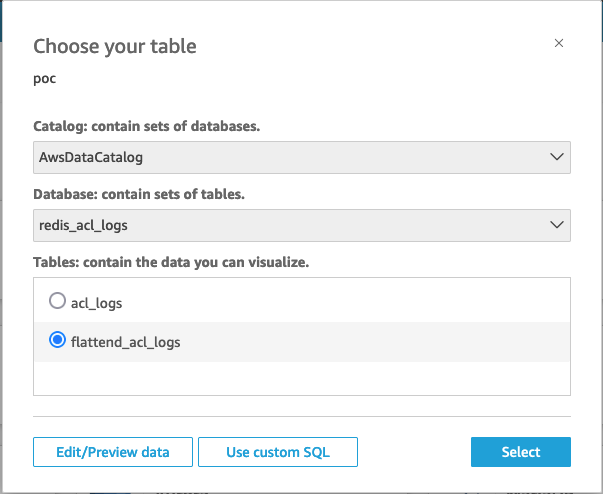Click the poc data source name

coord(45,78)
